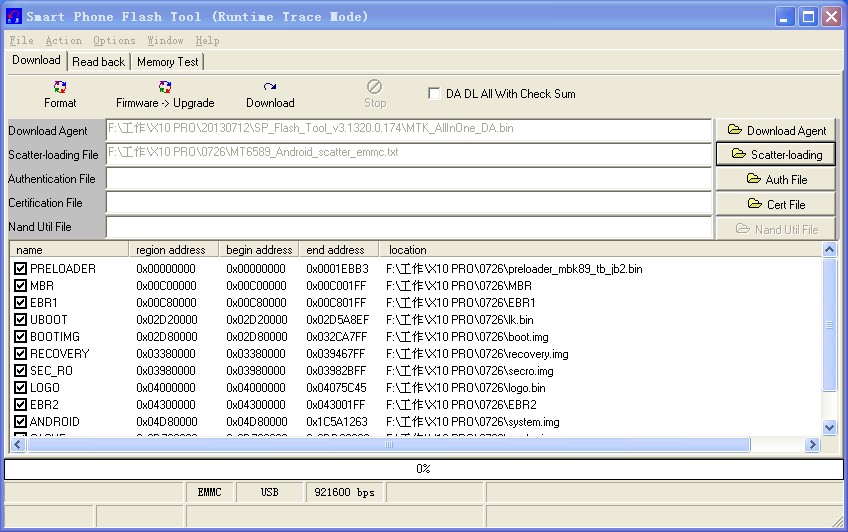This screenshot has width=848, height=532.
Task: Click the Format toolbar icon
Action: [x=60, y=94]
